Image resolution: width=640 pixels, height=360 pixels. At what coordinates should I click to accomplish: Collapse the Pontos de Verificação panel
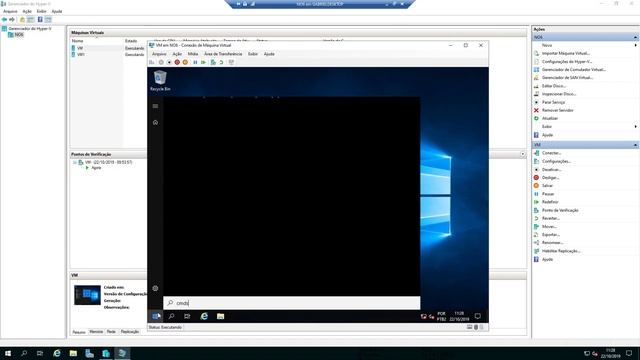click(x=522, y=154)
